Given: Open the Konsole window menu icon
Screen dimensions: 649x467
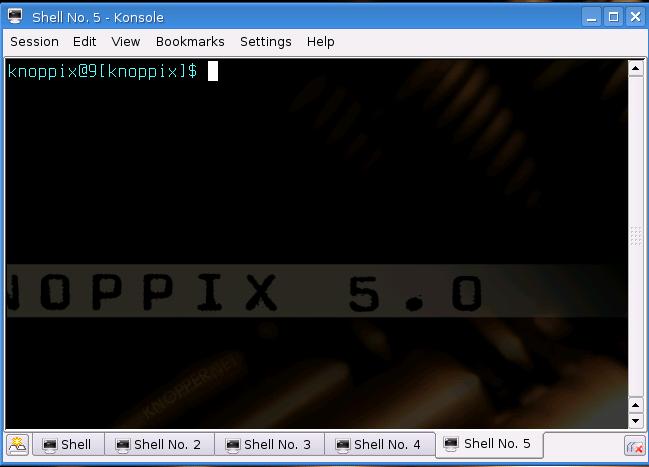Looking at the screenshot, I should point(15,16).
